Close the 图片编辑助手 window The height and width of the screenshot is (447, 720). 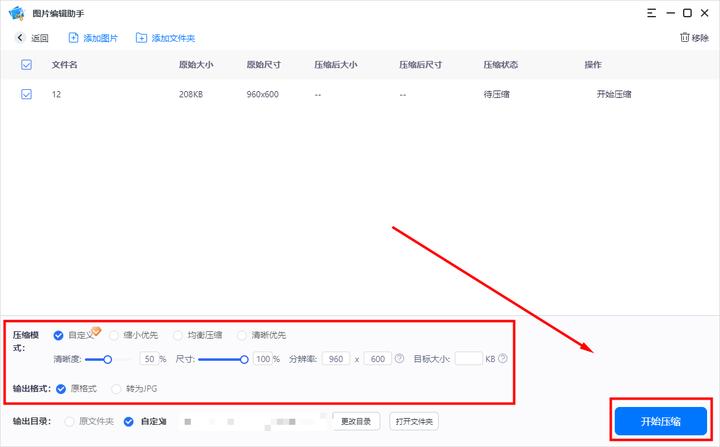click(x=705, y=13)
